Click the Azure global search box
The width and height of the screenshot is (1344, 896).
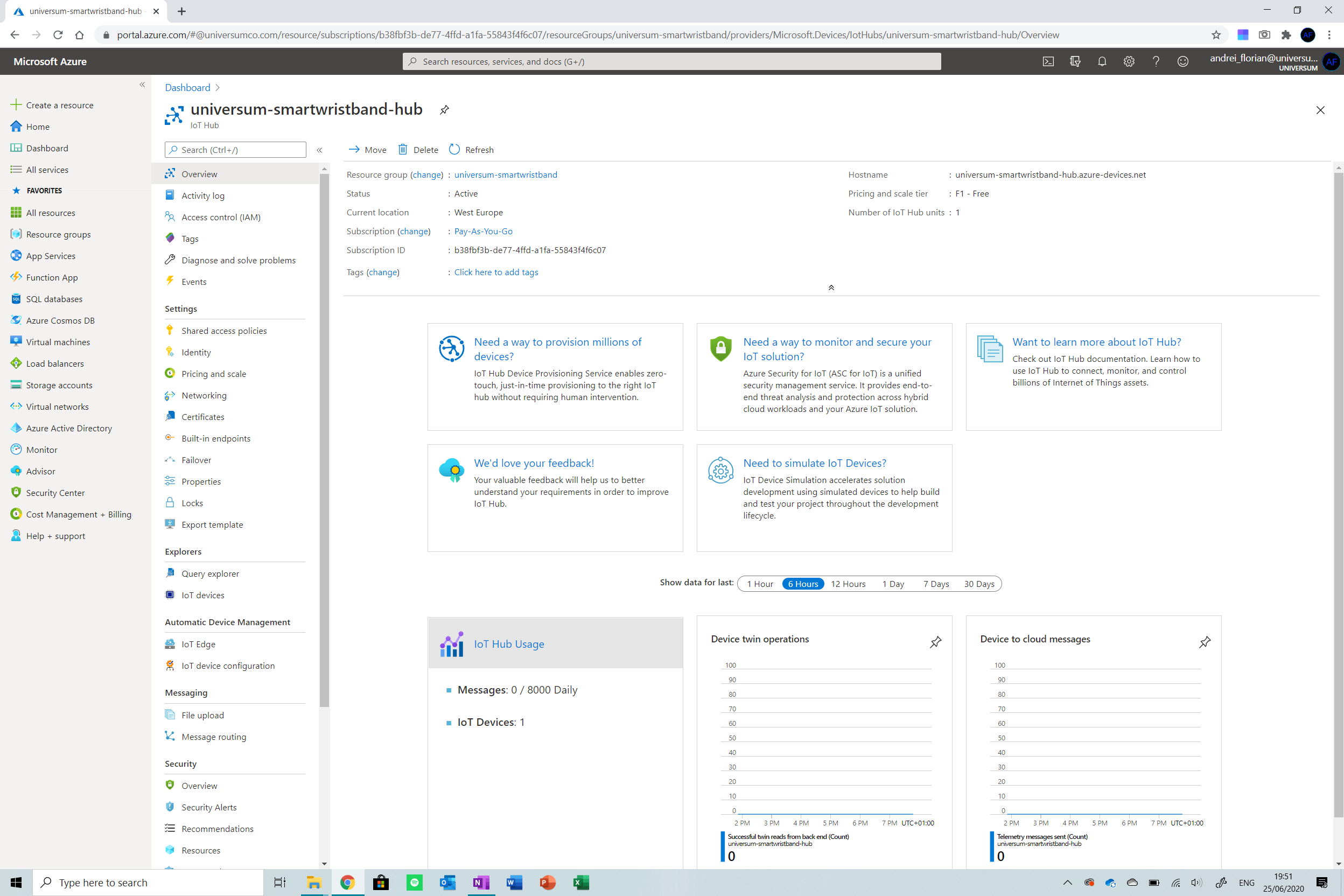(671, 61)
